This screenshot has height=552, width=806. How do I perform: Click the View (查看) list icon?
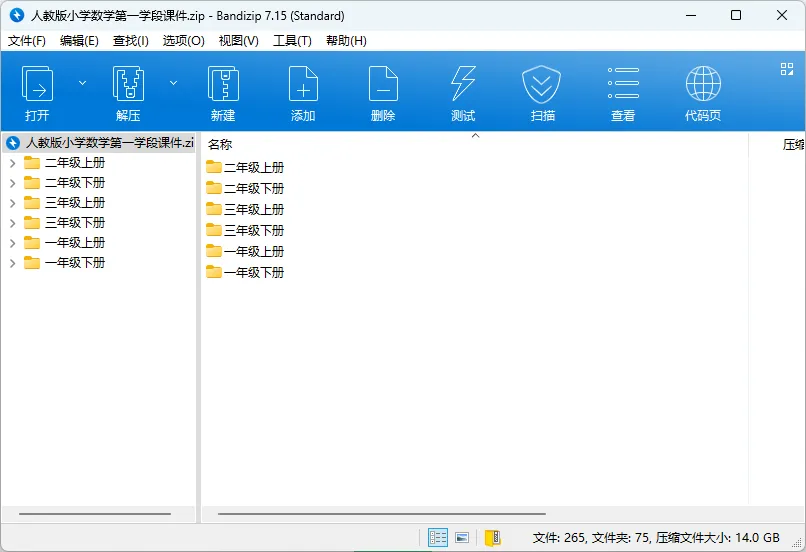tap(623, 83)
